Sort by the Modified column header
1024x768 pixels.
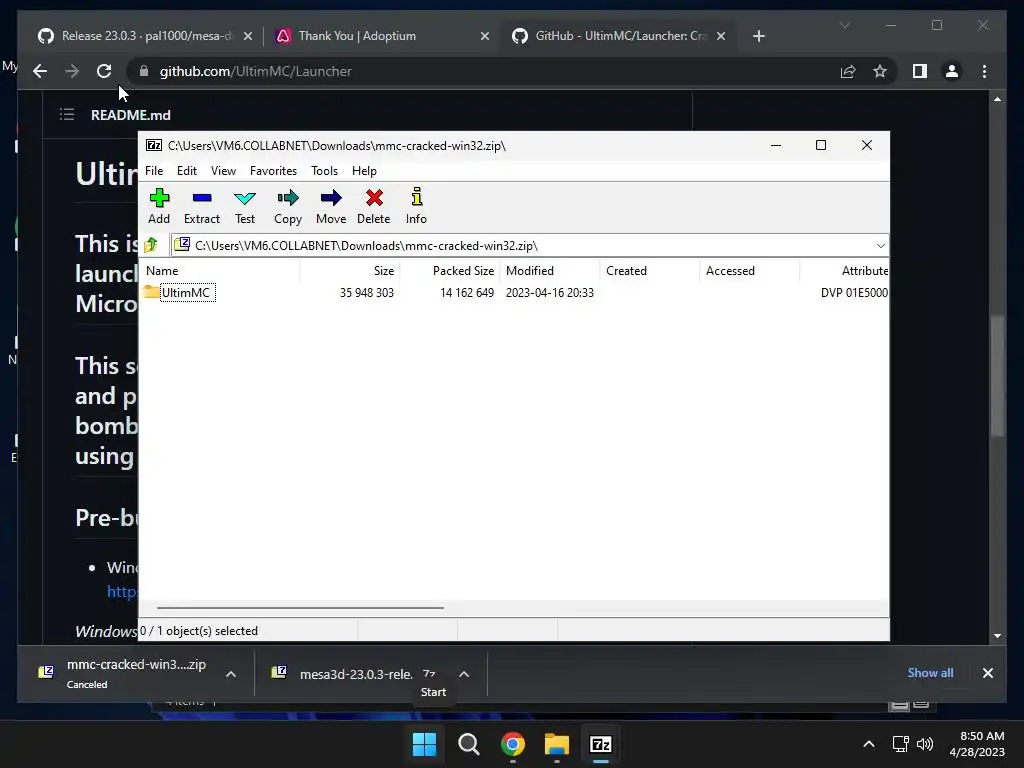[550, 270]
